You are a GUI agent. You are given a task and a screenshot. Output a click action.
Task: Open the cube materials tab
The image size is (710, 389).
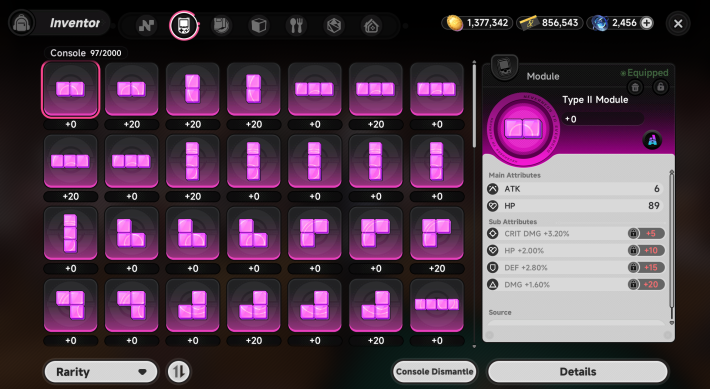pyautogui.click(x=259, y=25)
